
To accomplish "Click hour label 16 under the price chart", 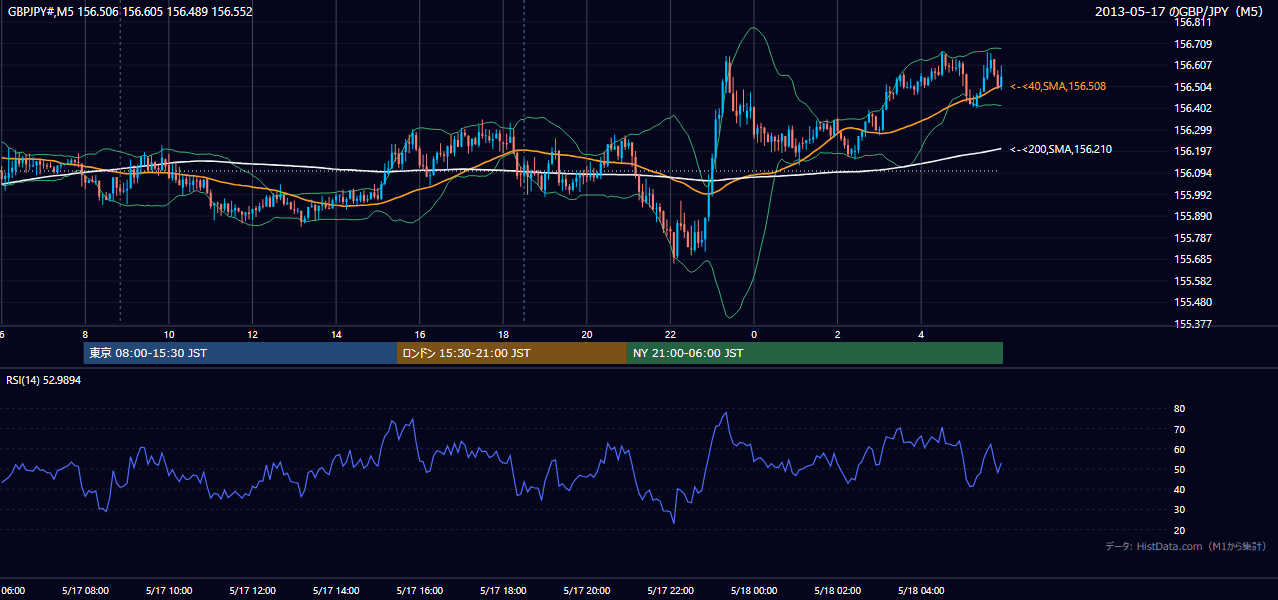I will tap(420, 334).
